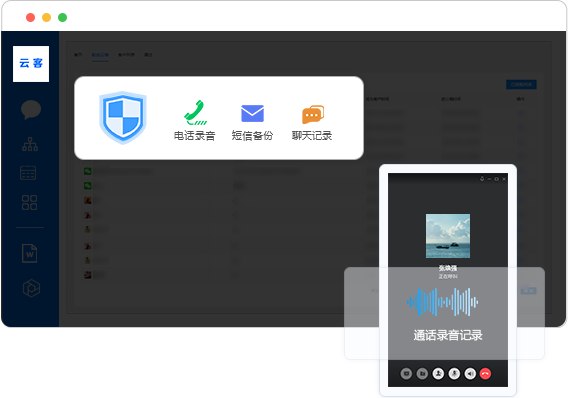Toggle the speaker button in call window
The image size is (568, 398).
click(470, 373)
